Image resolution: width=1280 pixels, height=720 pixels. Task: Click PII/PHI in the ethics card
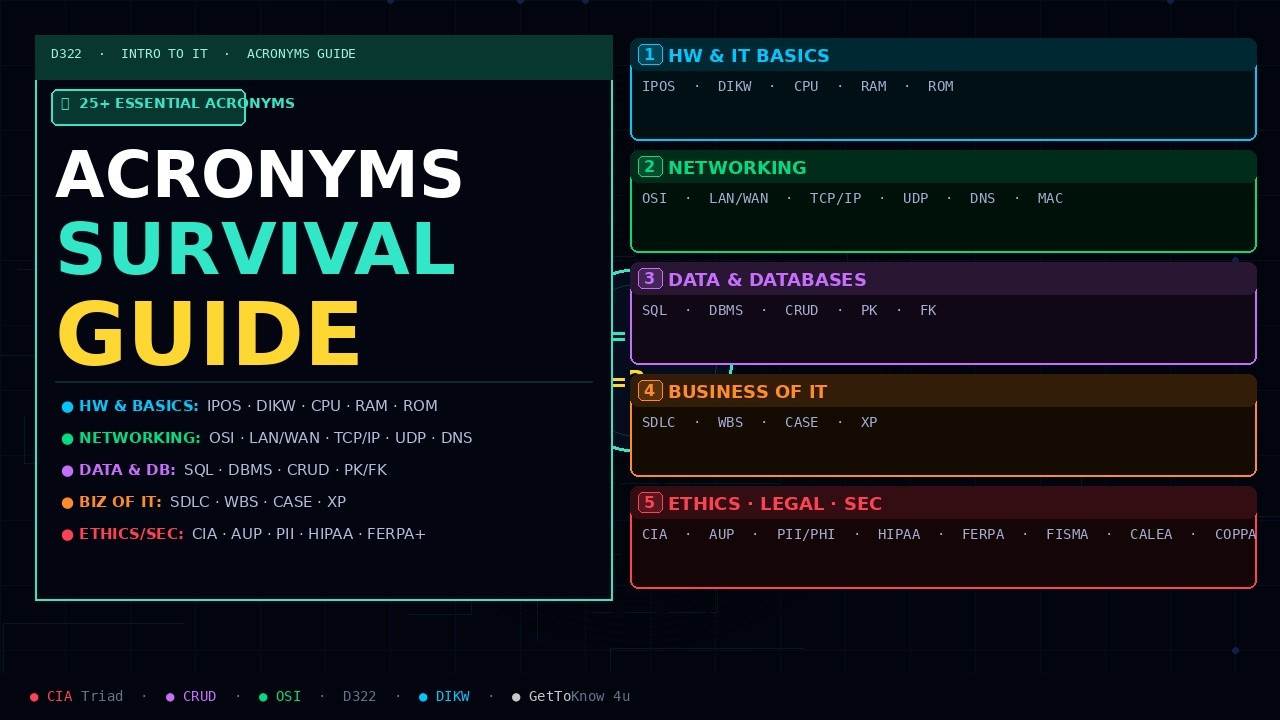pos(806,535)
